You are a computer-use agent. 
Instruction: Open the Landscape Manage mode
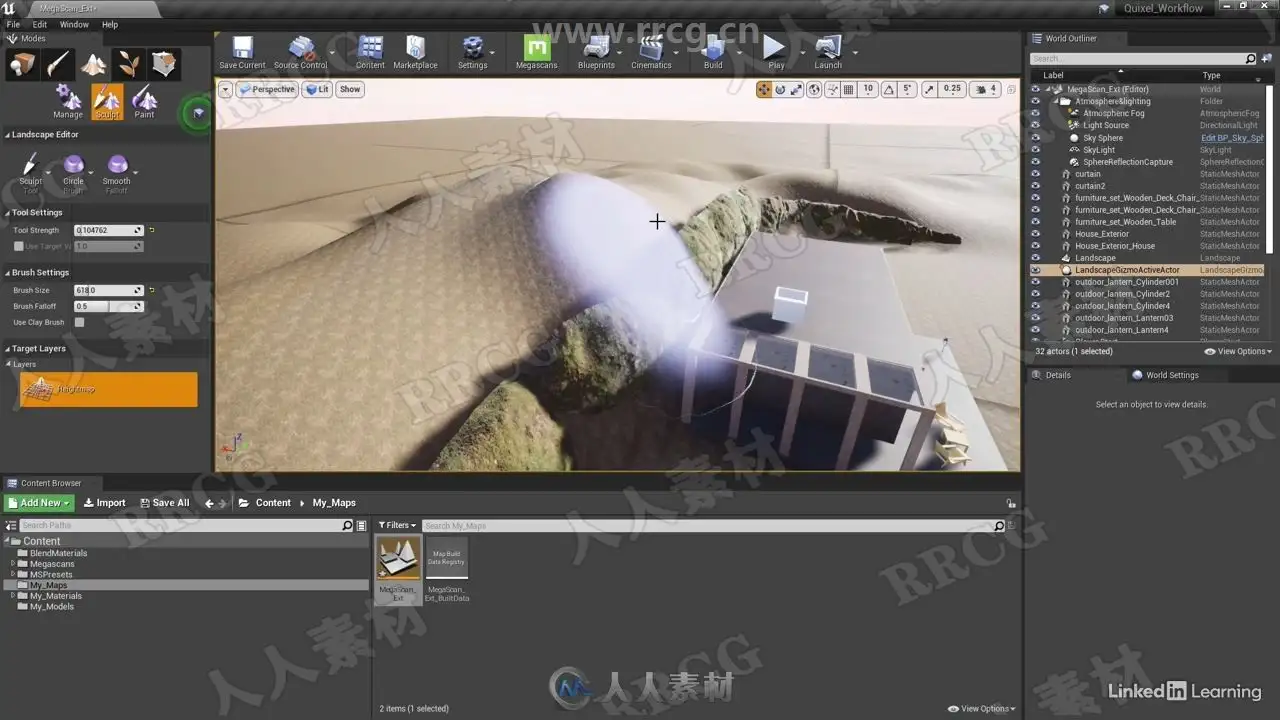point(68,100)
